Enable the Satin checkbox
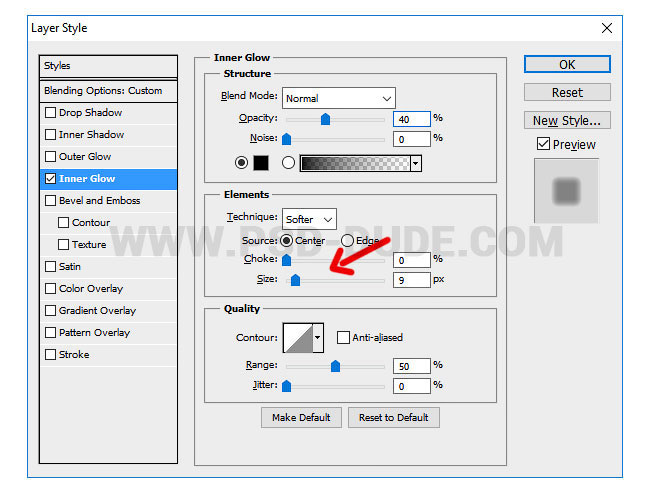650x495 pixels. point(50,266)
